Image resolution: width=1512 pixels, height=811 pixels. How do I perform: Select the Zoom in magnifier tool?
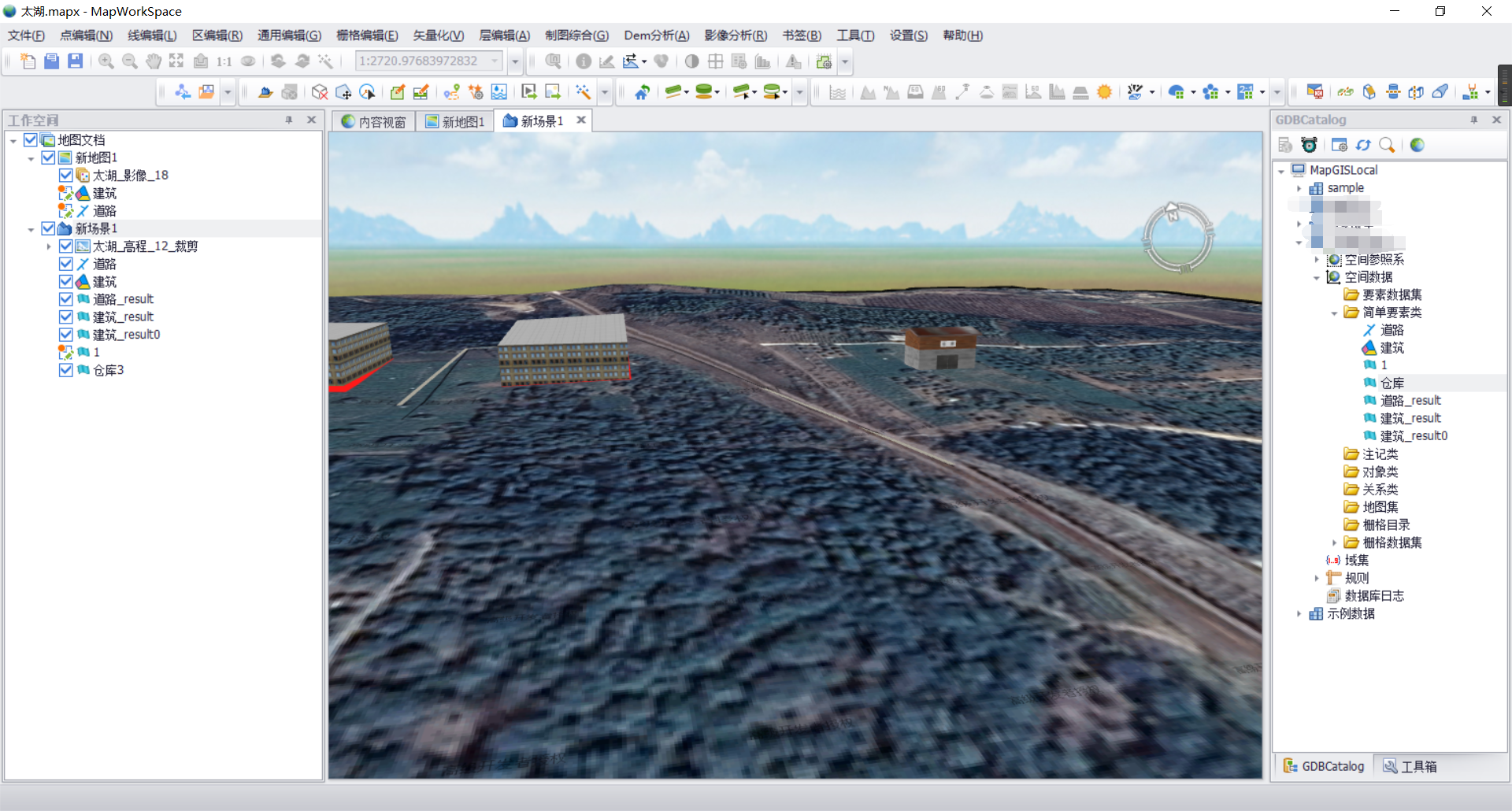click(x=106, y=61)
